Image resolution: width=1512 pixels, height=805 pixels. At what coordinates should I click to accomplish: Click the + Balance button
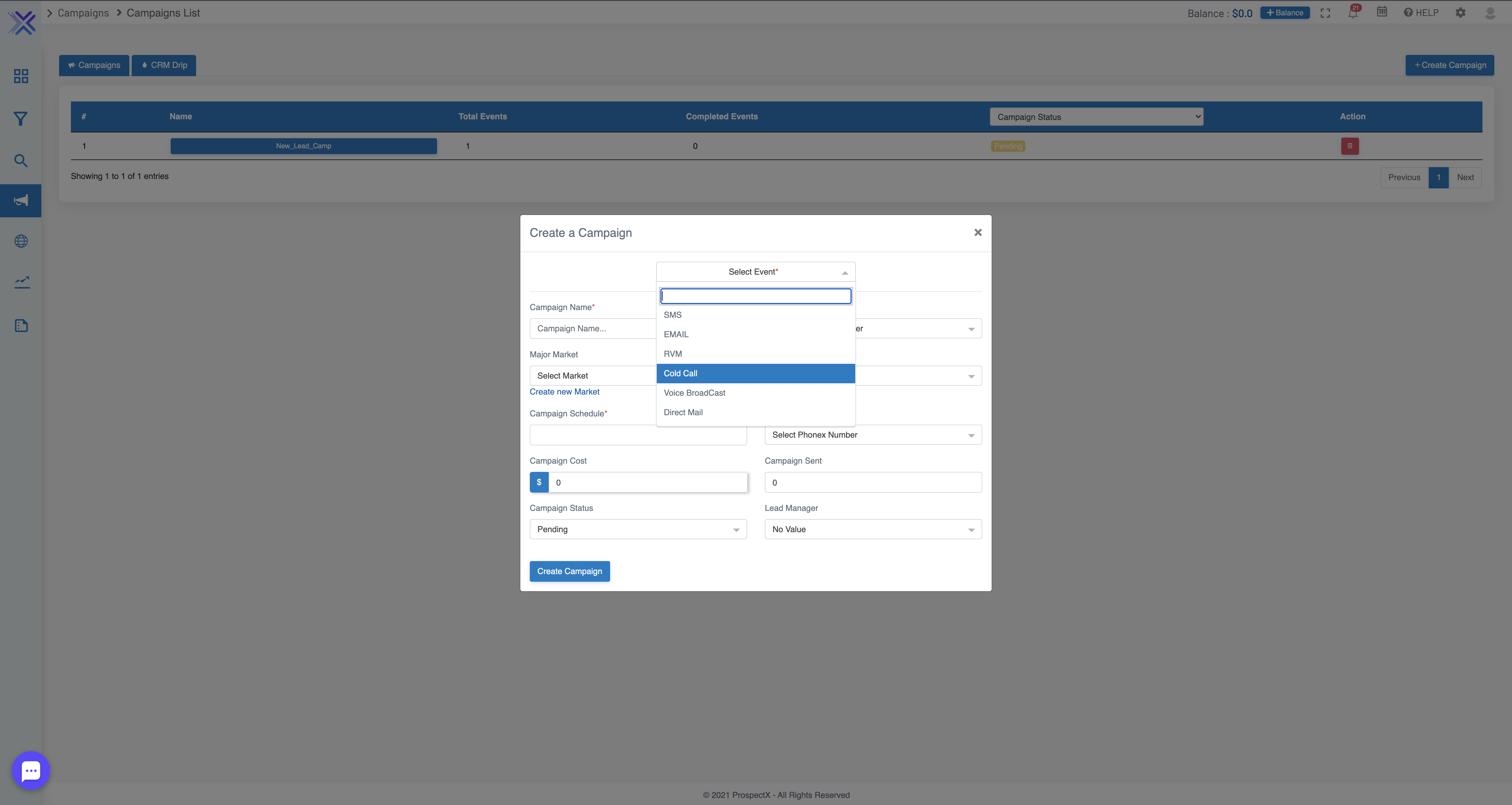(1284, 13)
